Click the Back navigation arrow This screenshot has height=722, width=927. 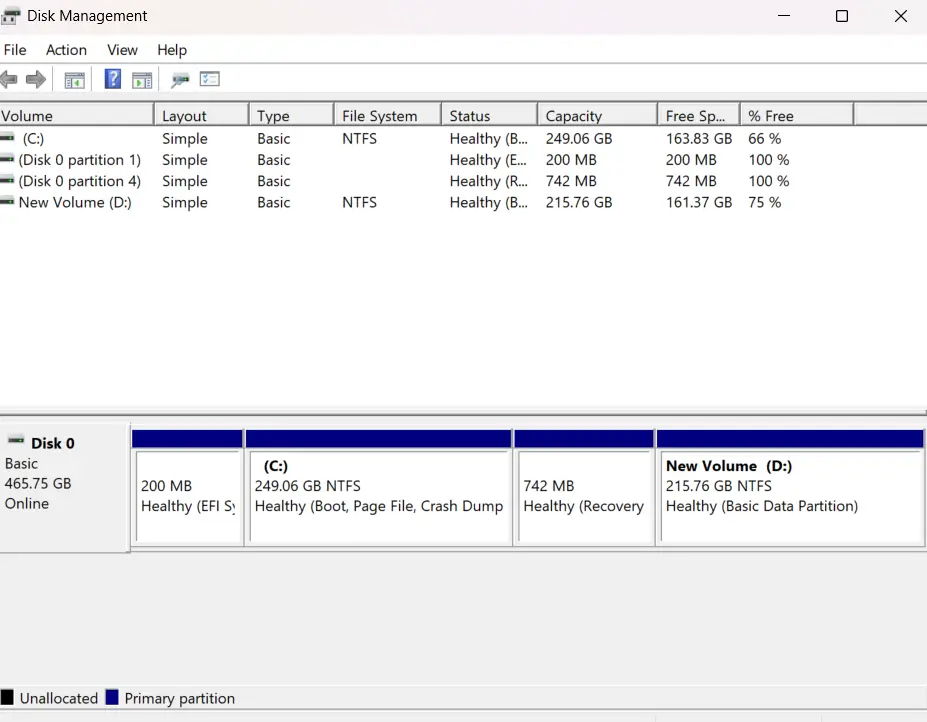coord(10,79)
